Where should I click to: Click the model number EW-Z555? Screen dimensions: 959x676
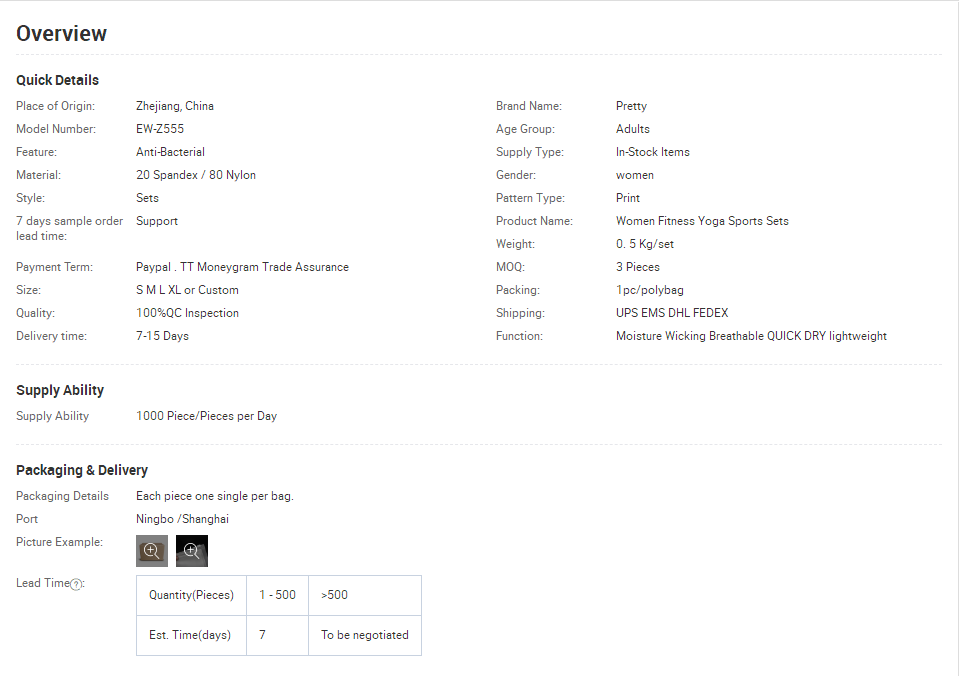coord(160,129)
